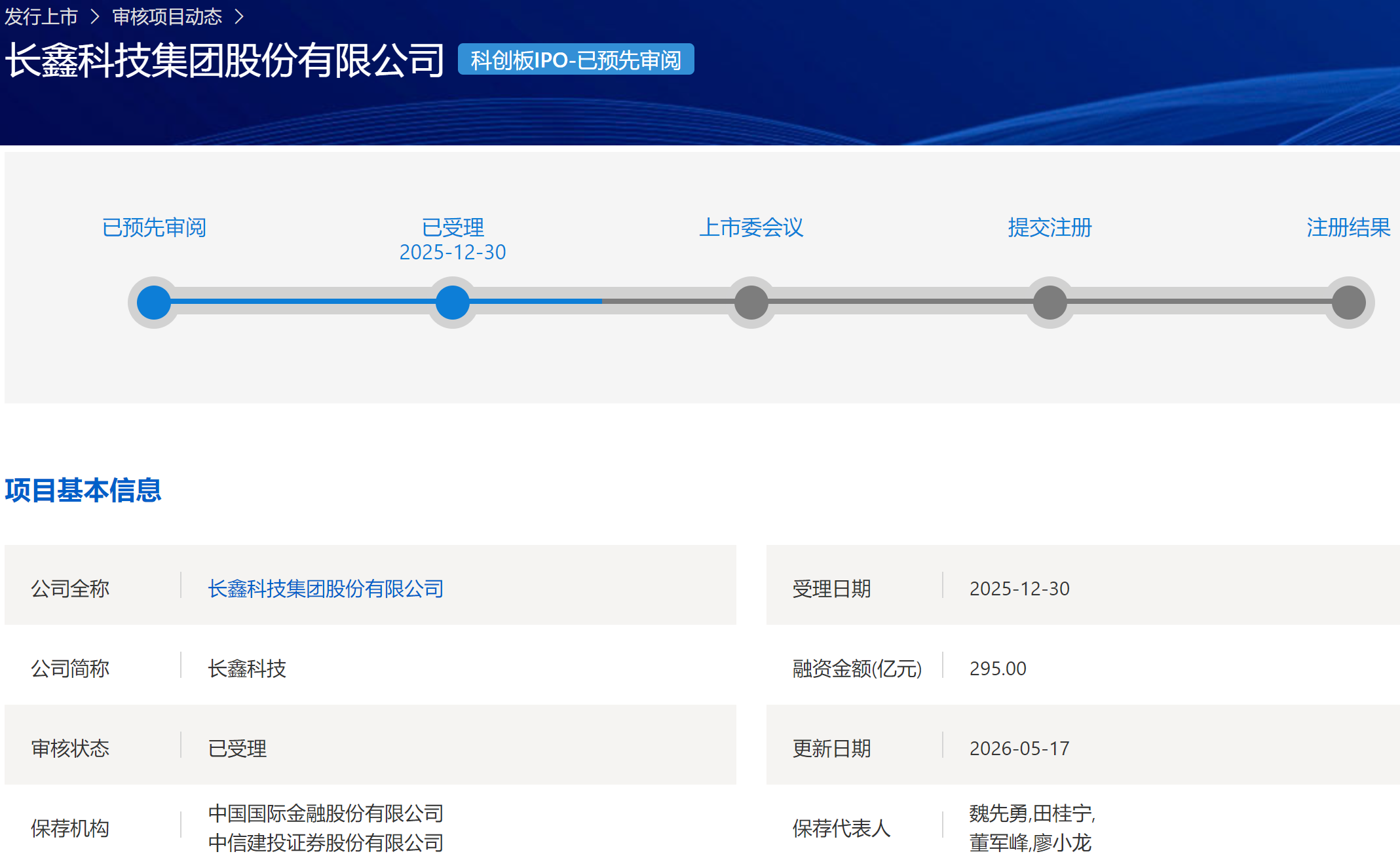Select the 已预先审阅 timeline dot
This screenshot has width=1400, height=856.
coord(154,302)
